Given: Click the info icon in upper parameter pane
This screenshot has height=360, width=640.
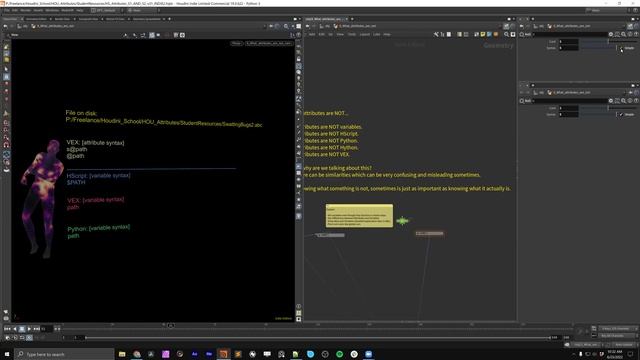Looking at the screenshot, I should (x=630, y=35).
